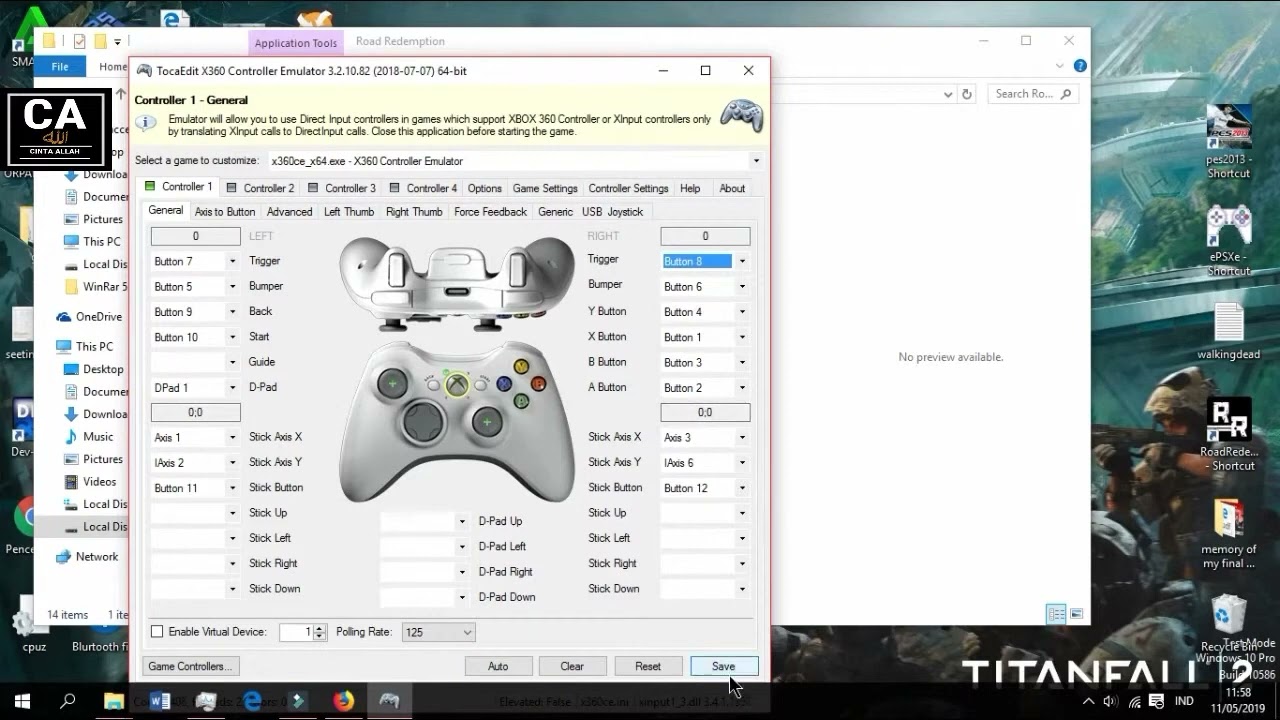Show hidden system tray icons with the chevron
This screenshot has width=1280, height=720.
click(x=1088, y=701)
